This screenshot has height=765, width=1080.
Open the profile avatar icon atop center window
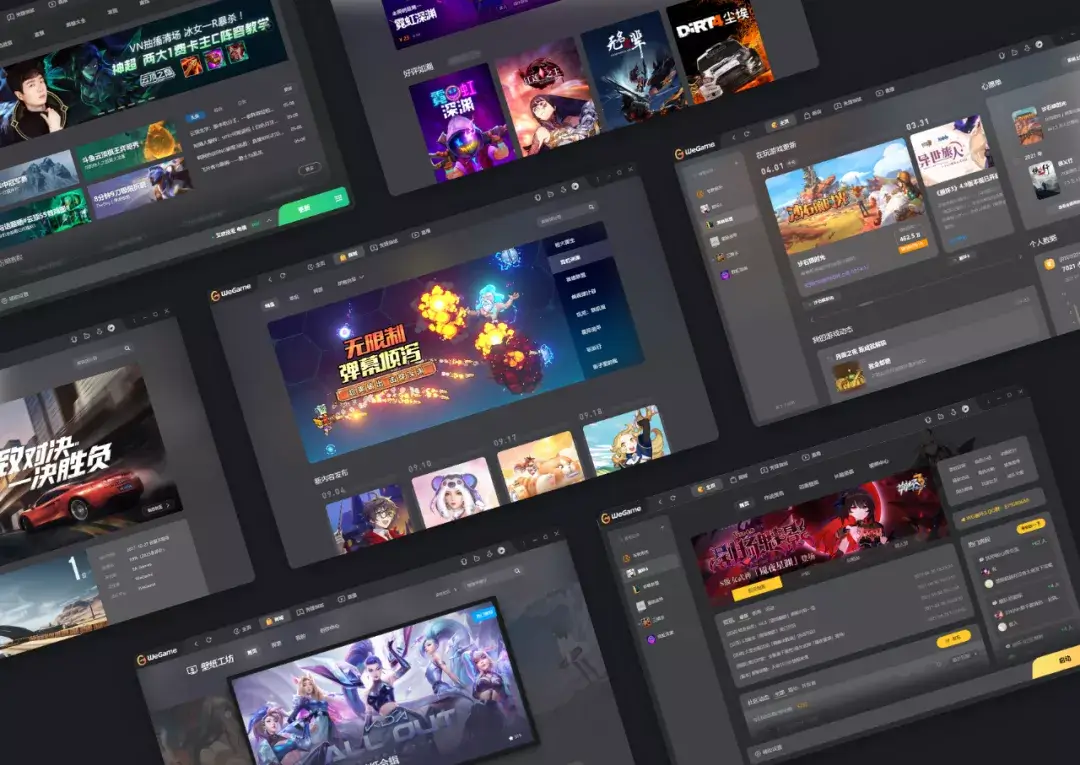pyautogui.click(x=575, y=186)
